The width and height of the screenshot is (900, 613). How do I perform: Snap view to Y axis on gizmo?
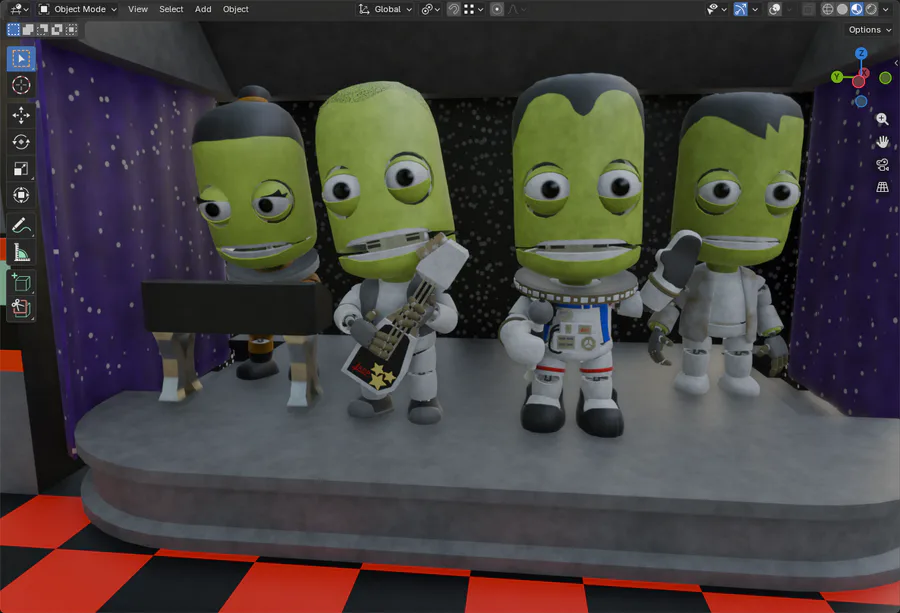pyautogui.click(x=837, y=77)
